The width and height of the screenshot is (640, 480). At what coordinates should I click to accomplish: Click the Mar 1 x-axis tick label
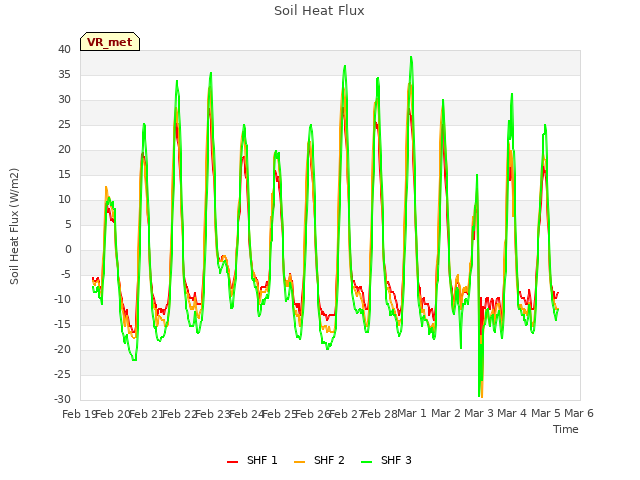[x=411, y=414]
